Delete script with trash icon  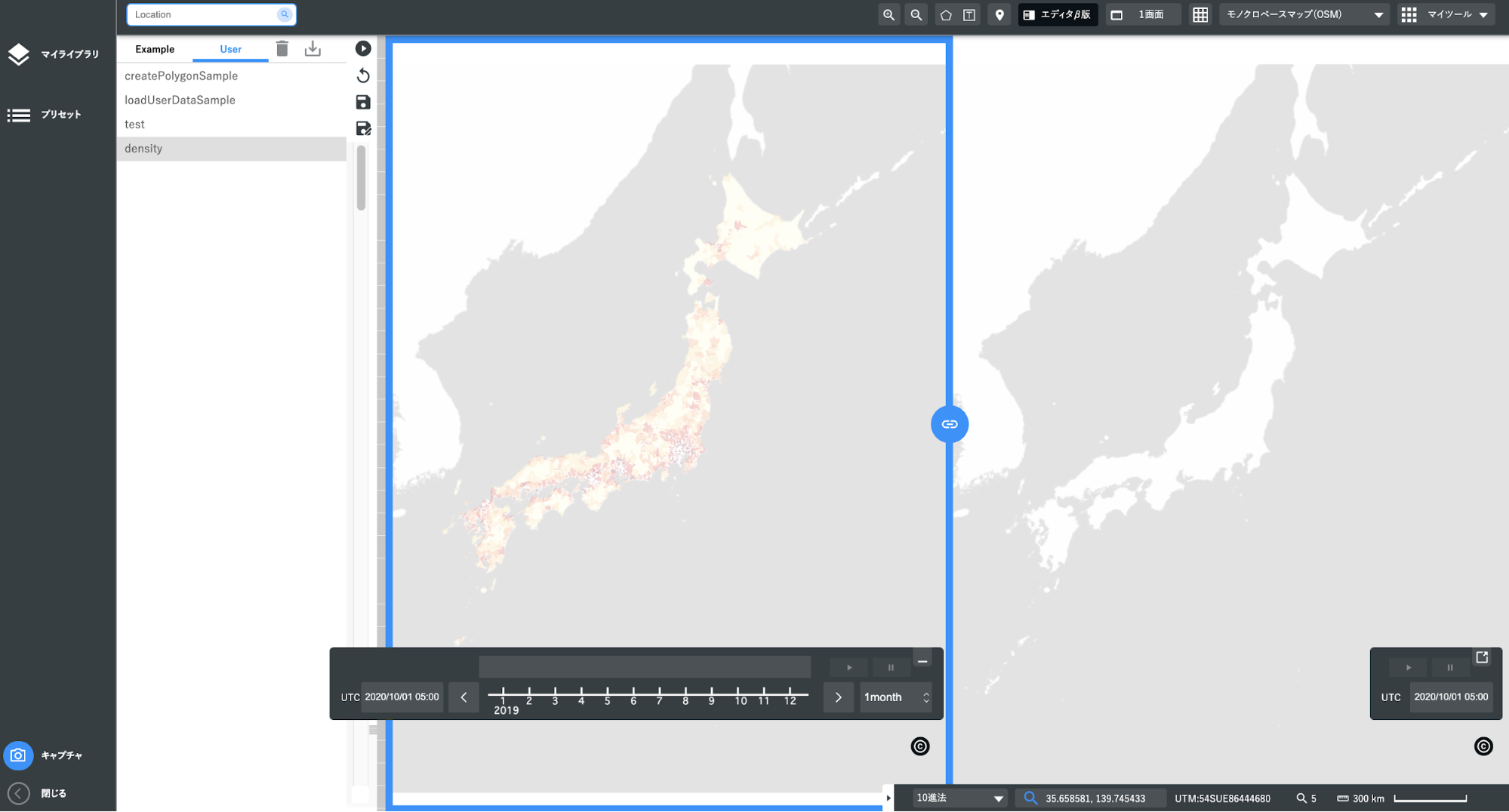pyautogui.click(x=282, y=48)
